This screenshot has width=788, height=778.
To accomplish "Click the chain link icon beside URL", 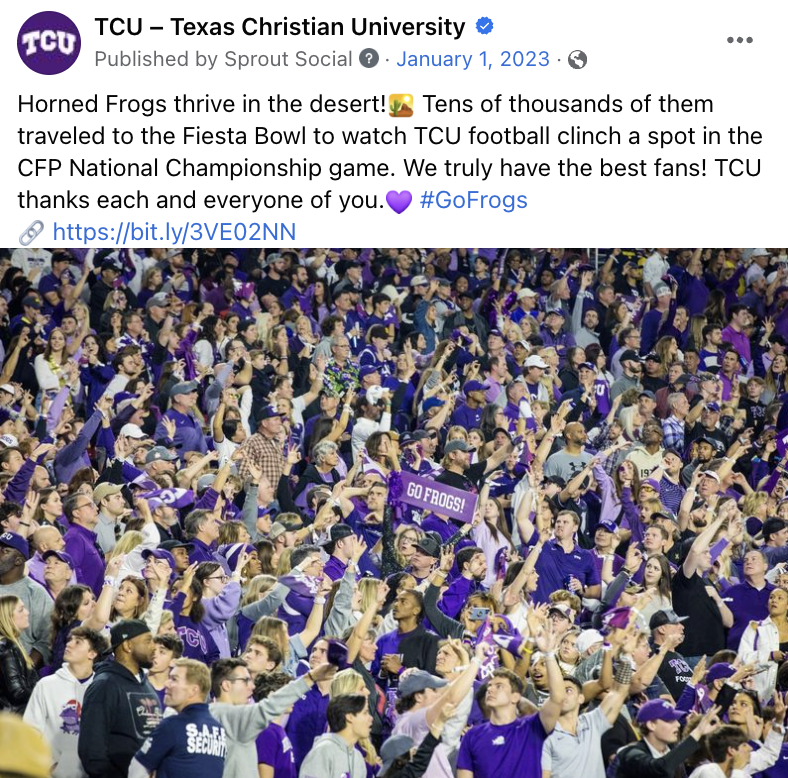I will [31, 233].
